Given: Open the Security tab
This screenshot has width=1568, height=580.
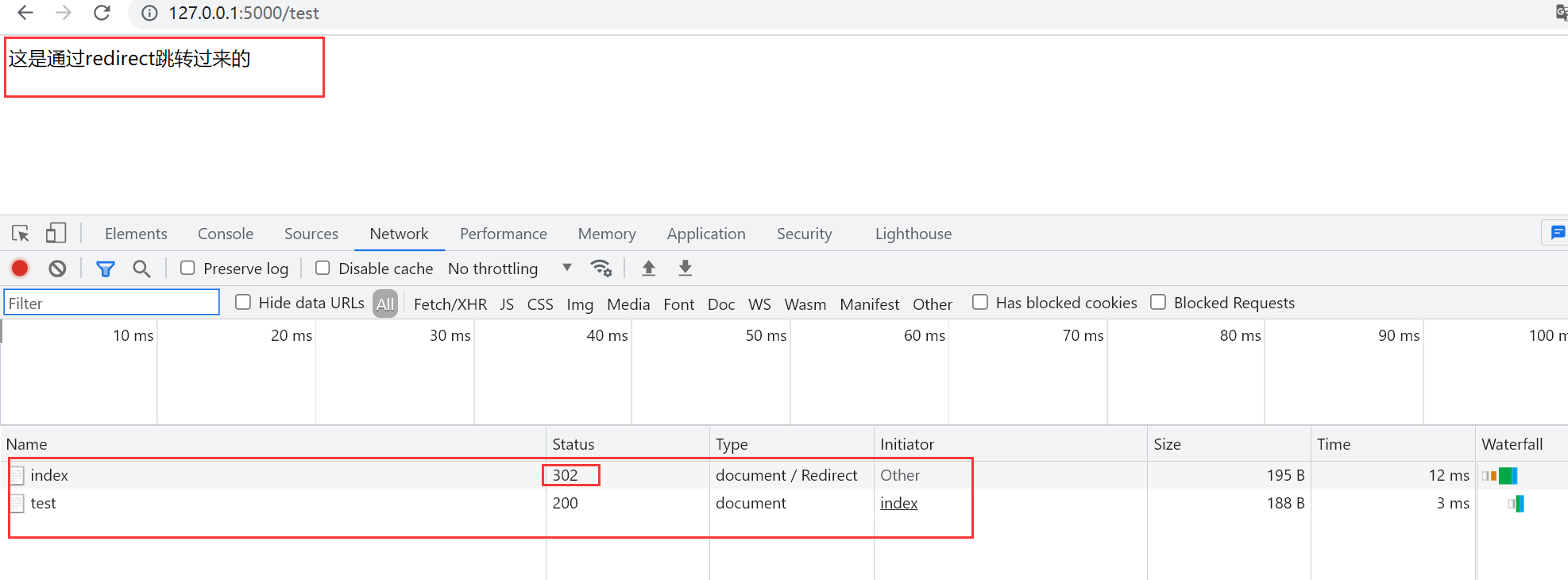Looking at the screenshot, I should pyautogui.click(x=804, y=234).
